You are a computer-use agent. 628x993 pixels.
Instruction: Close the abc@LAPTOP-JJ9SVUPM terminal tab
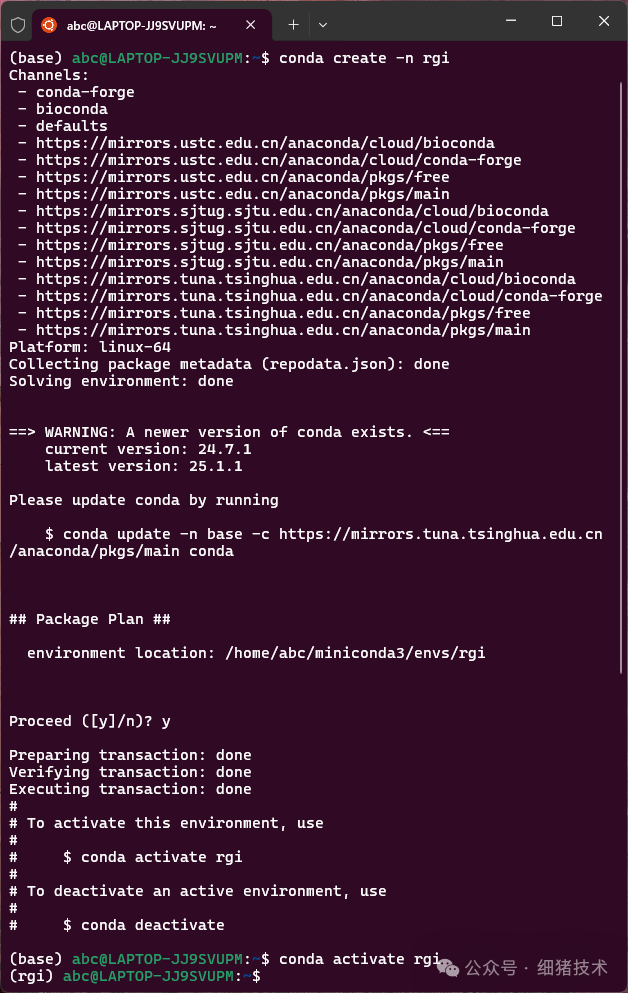point(251,24)
